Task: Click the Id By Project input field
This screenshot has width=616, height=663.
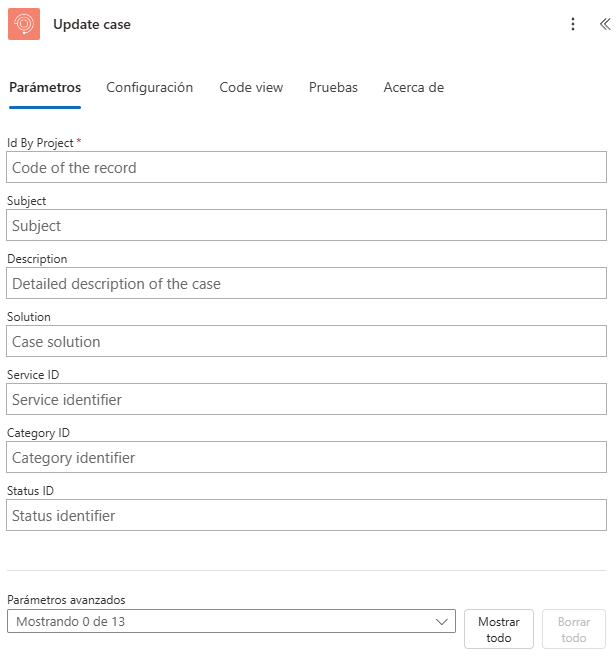Action: [307, 167]
